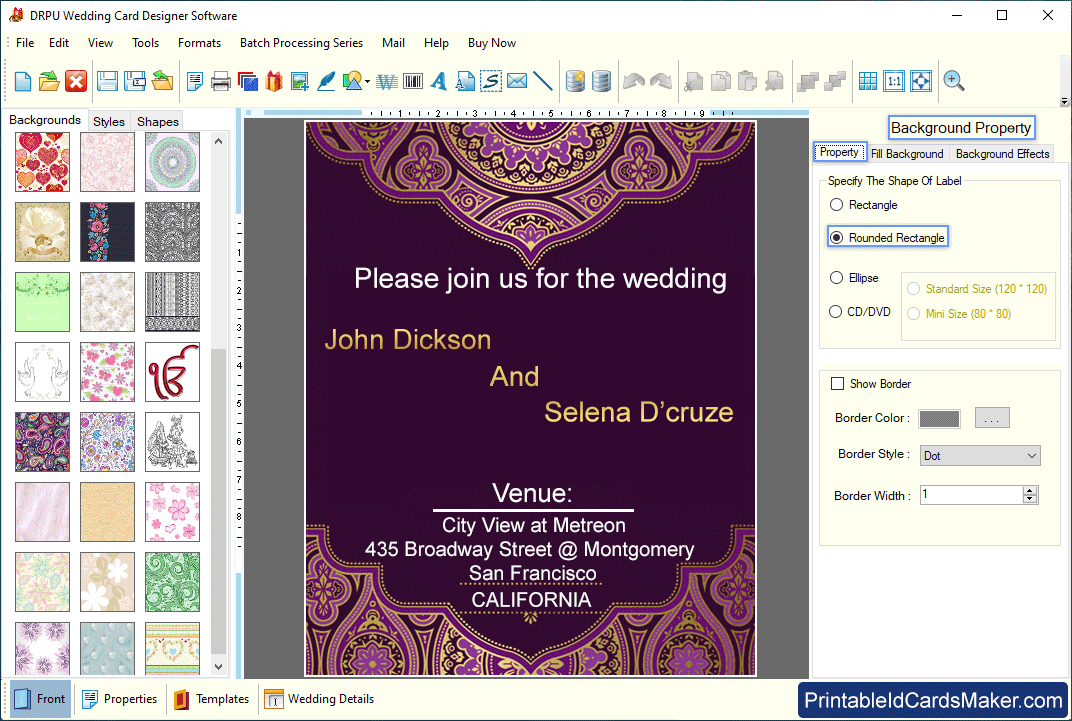Select the purple paisley background thumbnail
This screenshot has height=721, width=1072.
pyautogui.click(x=42, y=442)
